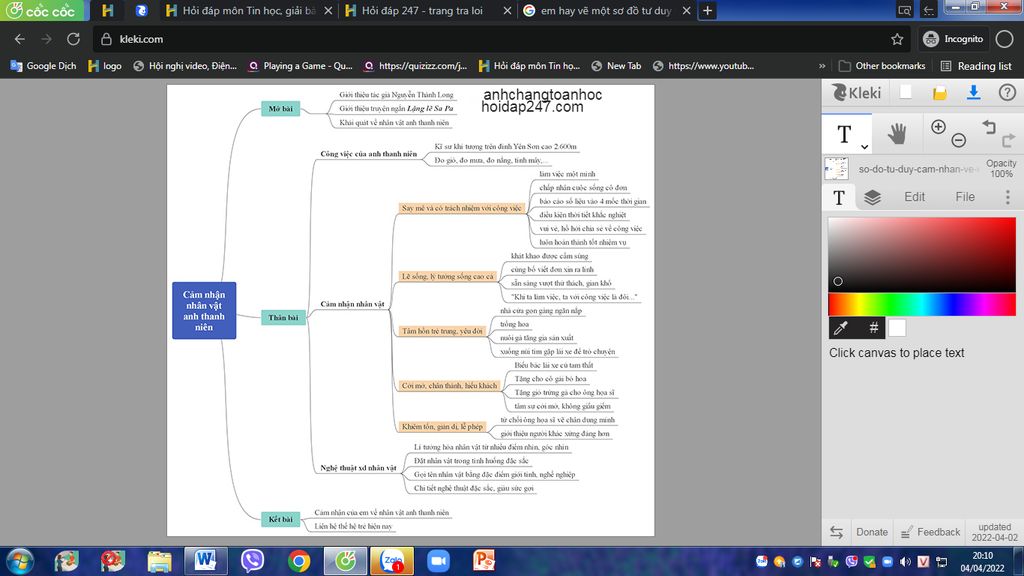Open image via yellow folder icon

tap(939, 93)
